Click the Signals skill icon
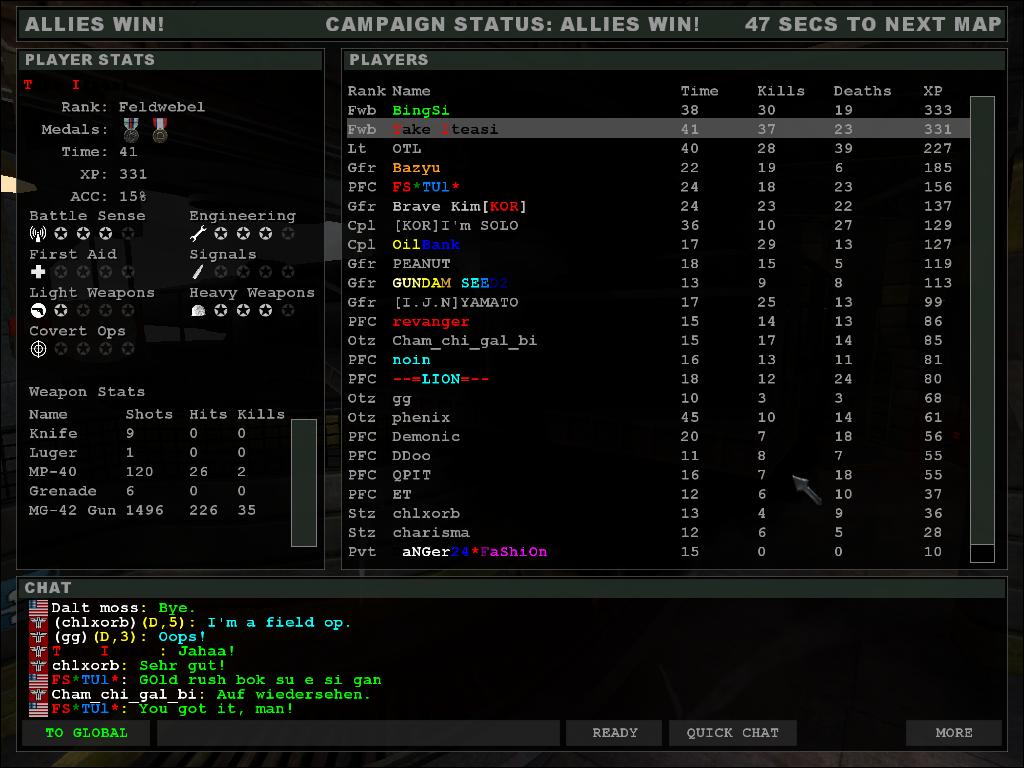The image size is (1024, 768). [198, 272]
